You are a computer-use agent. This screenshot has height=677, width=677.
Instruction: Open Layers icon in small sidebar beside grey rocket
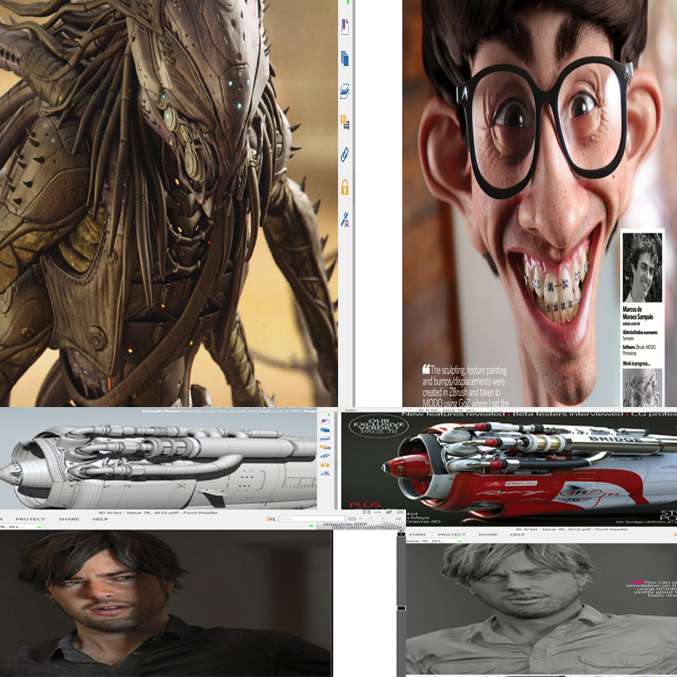pos(325,439)
